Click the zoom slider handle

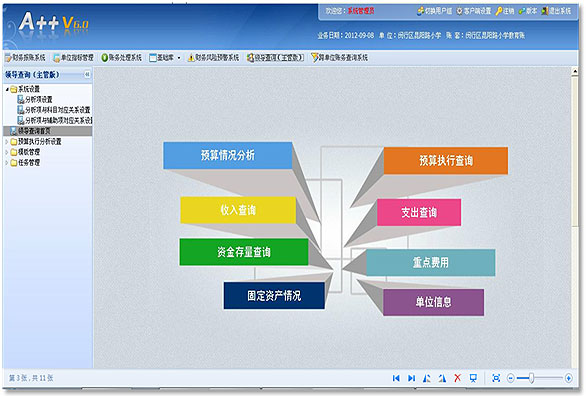point(531,378)
